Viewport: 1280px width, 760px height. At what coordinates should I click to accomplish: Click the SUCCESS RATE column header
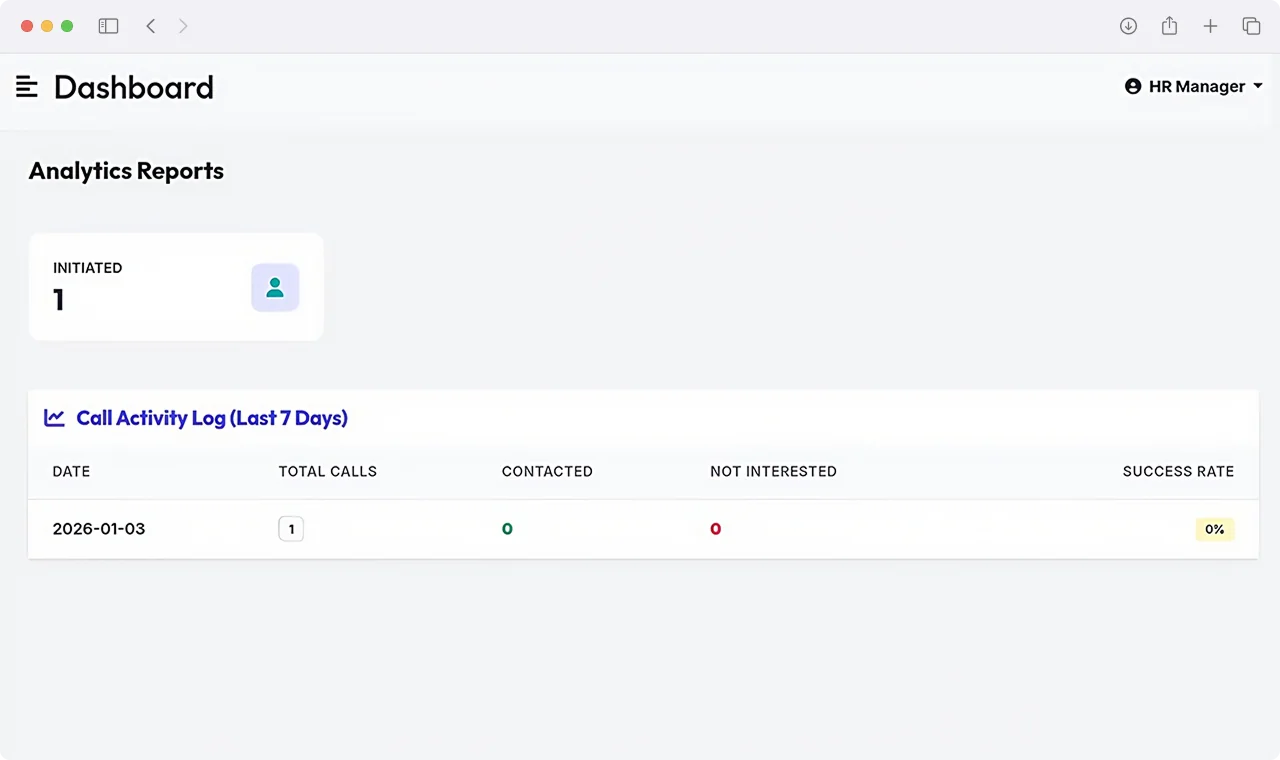click(x=1178, y=471)
